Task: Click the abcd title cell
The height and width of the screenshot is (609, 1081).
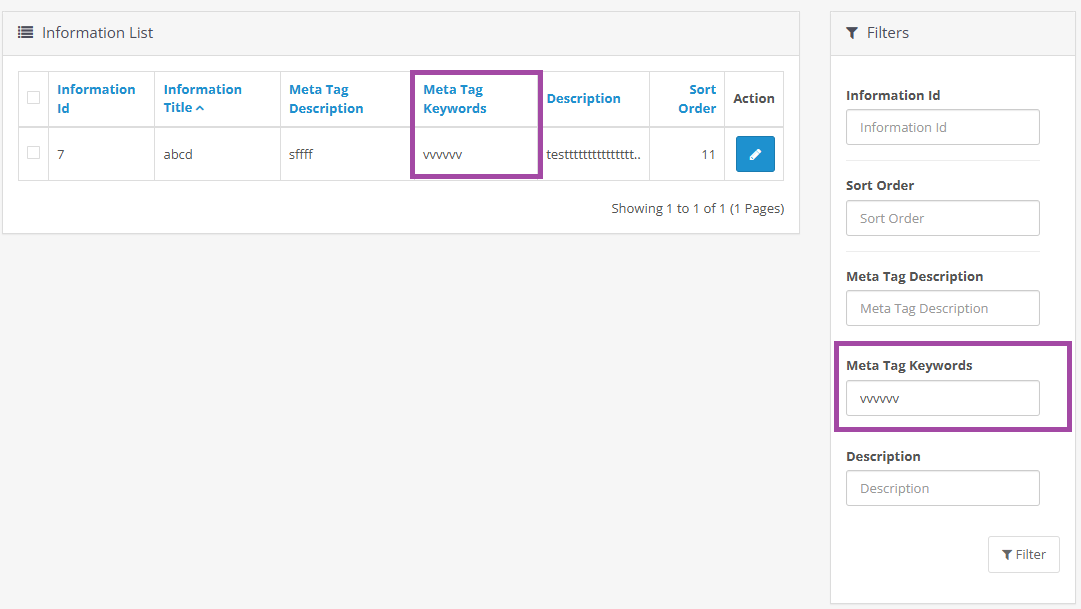Action: (x=179, y=155)
